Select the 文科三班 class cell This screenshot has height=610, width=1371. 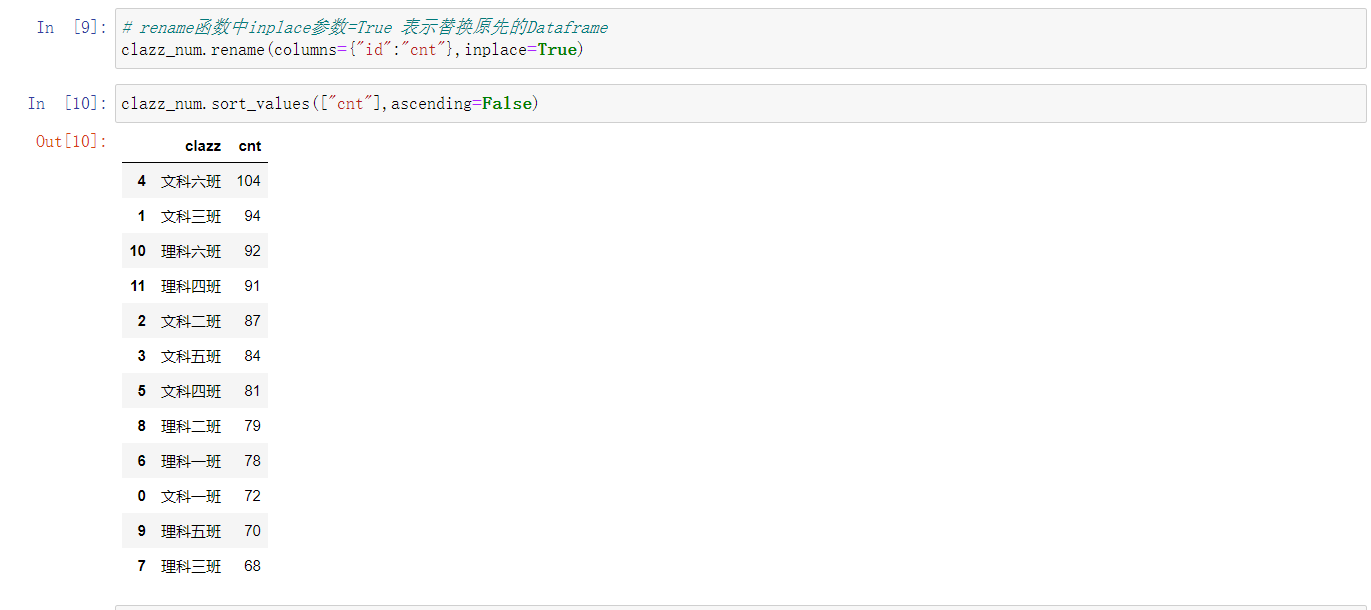click(x=191, y=216)
